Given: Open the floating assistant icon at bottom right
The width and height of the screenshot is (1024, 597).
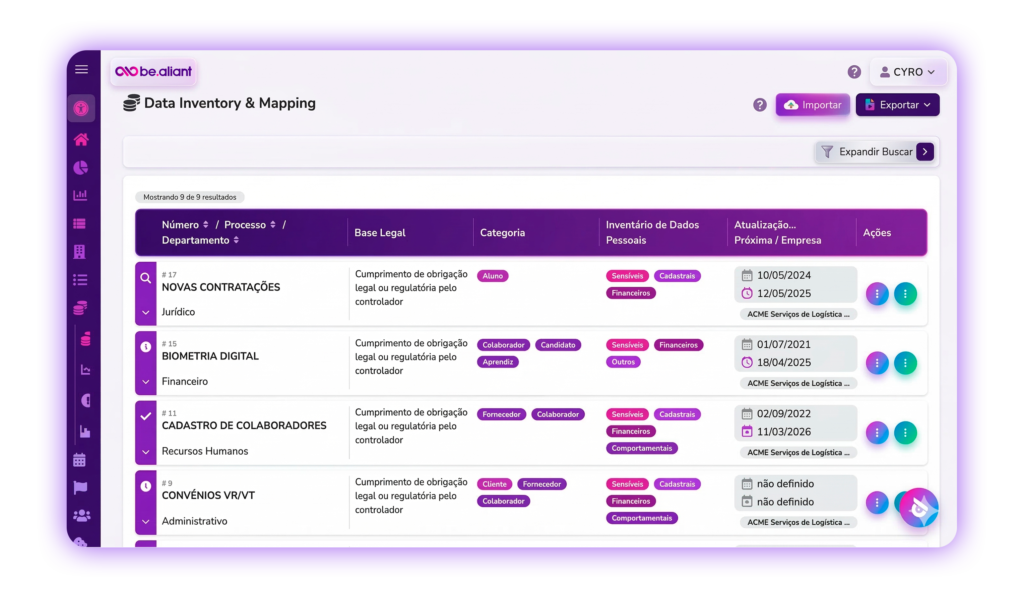Looking at the screenshot, I should (918, 507).
